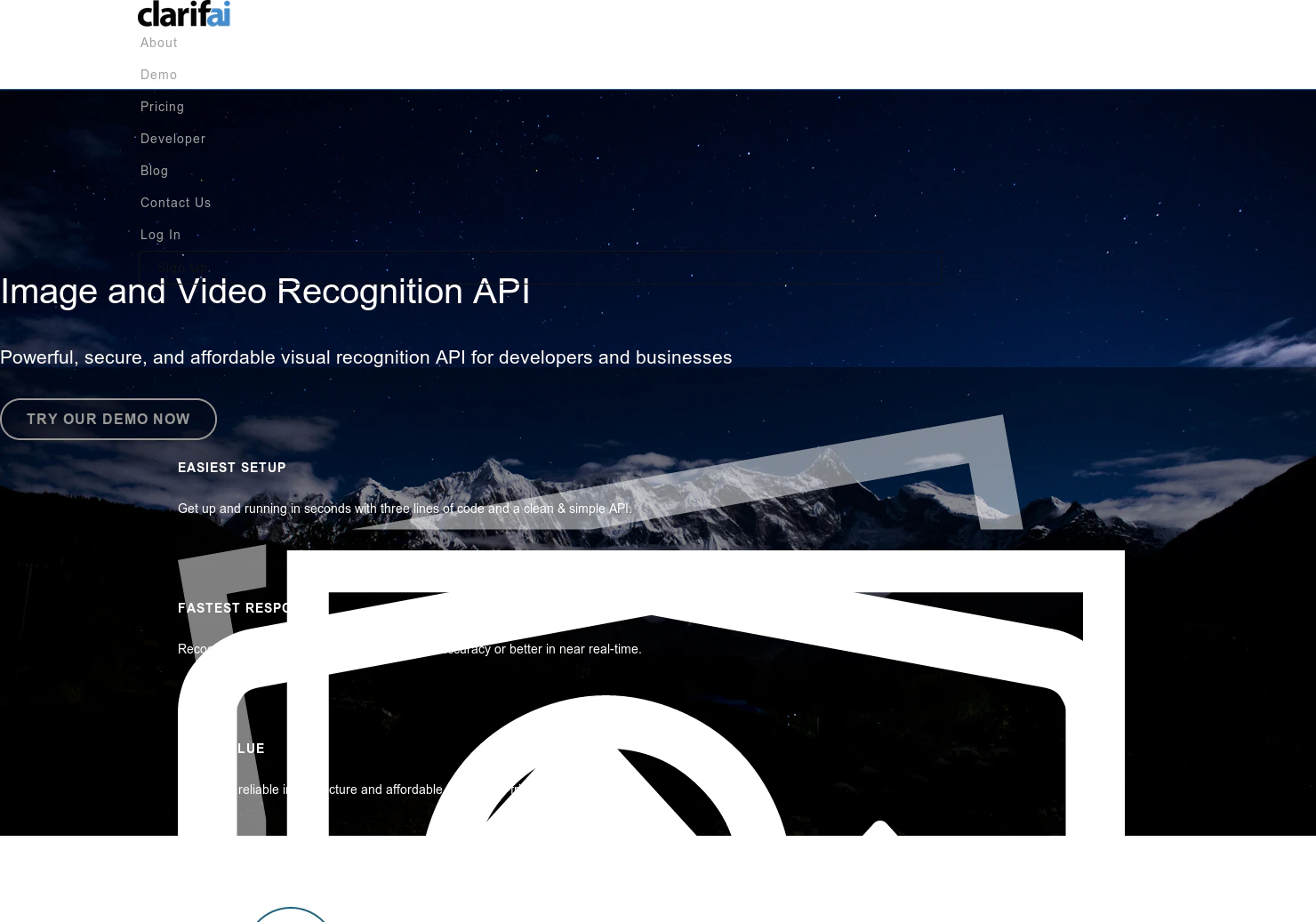This screenshot has width=1316, height=922.
Task: Select Log In
Action: coord(160,234)
